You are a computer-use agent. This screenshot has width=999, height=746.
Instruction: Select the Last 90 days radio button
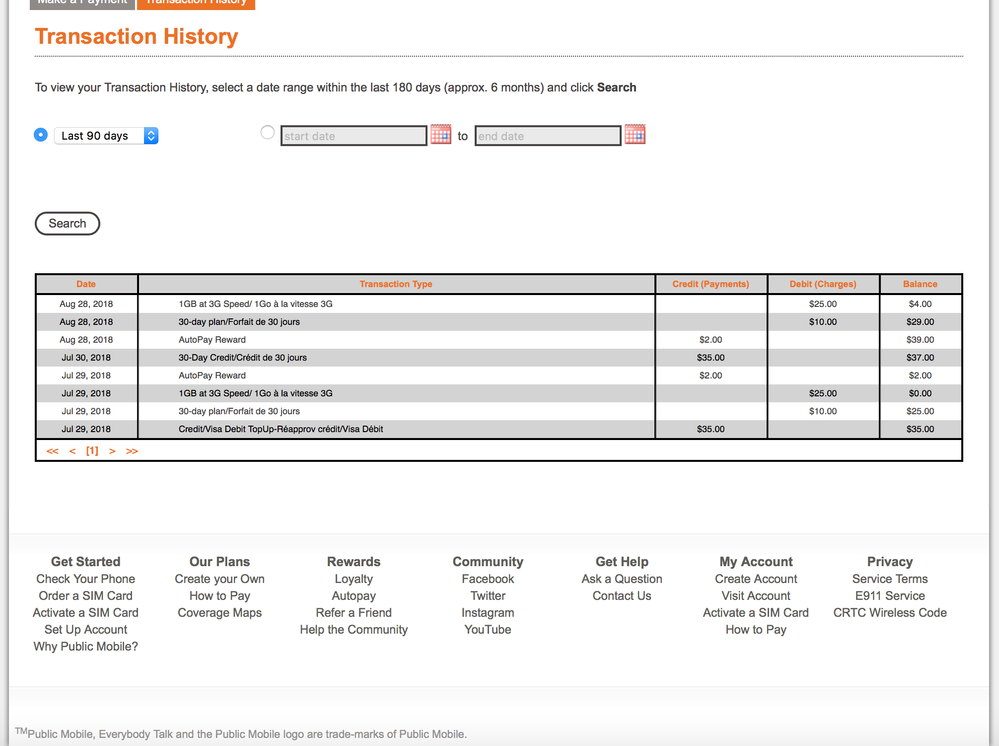(41, 134)
